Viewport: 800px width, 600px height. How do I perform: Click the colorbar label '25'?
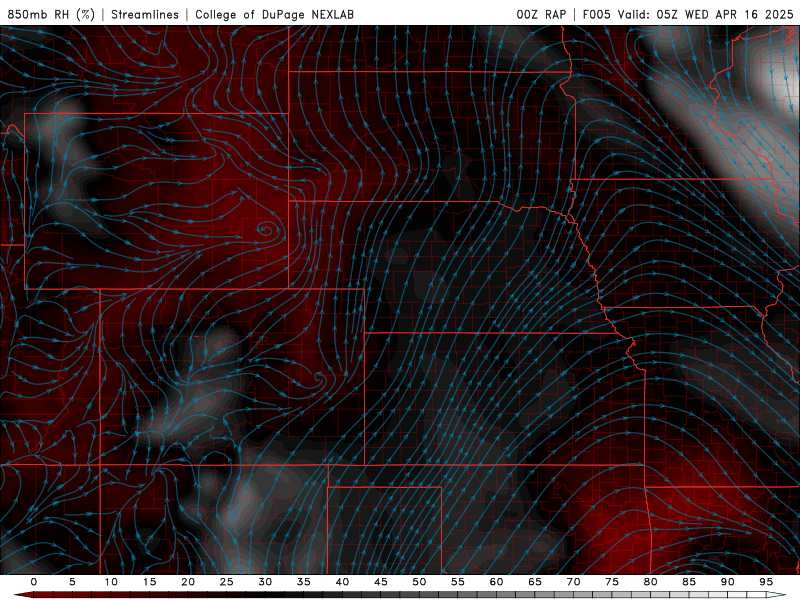click(226, 582)
